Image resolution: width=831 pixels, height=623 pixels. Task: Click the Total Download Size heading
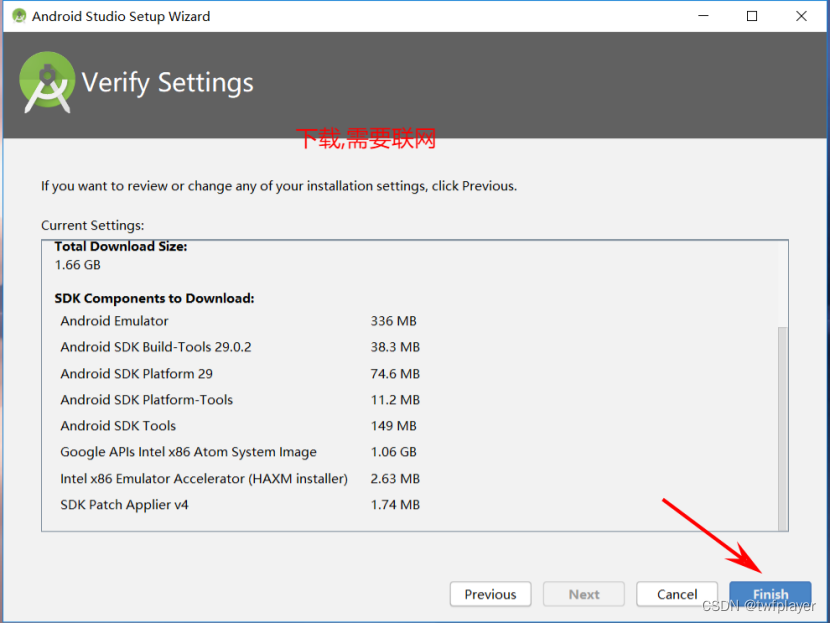(121, 246)
